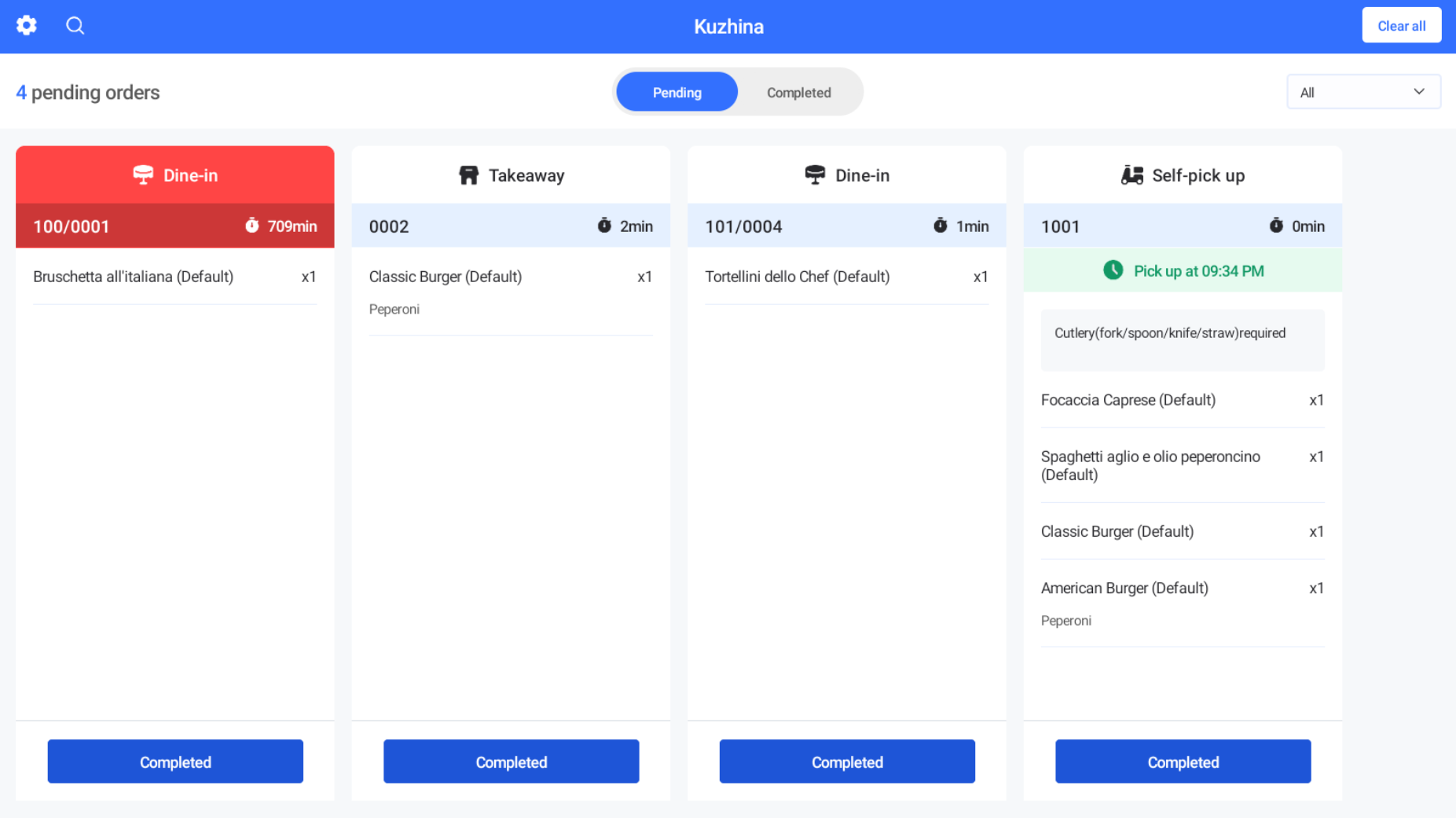Select Spaghetti aglio e olio peperoncino item
Viewport: 1456px width, 818px height.
click(x=1183, y=465)
